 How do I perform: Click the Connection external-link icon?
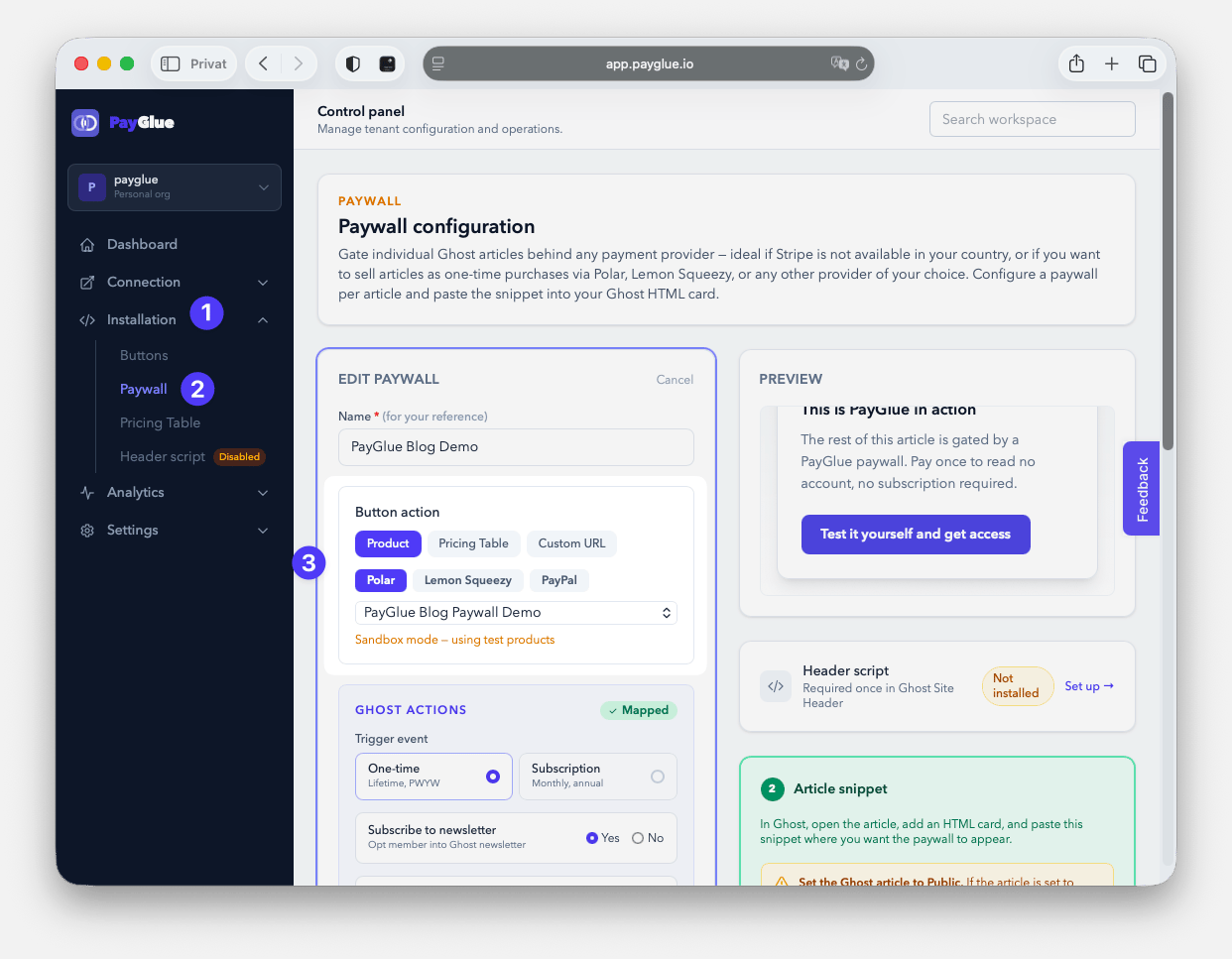(87, 283)
